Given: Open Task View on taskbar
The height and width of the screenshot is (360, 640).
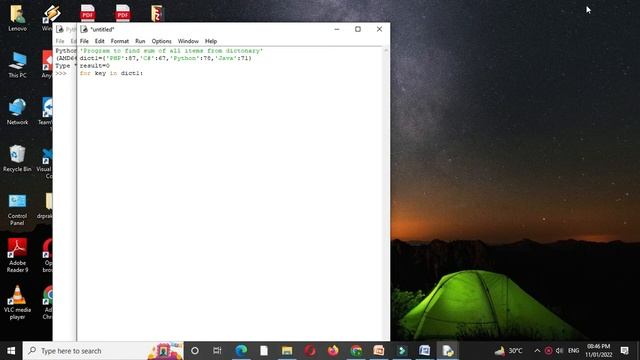Looking at the screenshot, I should (x=217, y=351).
